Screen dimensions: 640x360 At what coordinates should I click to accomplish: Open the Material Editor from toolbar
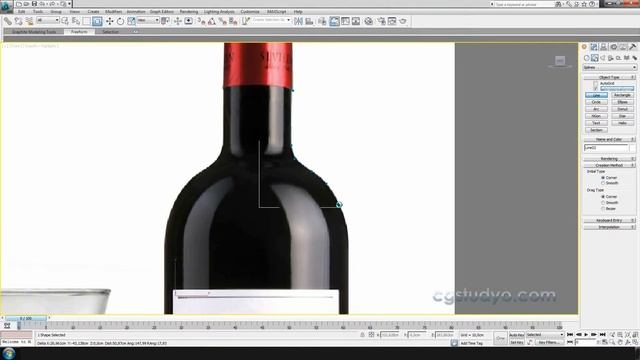click(369, 21)
